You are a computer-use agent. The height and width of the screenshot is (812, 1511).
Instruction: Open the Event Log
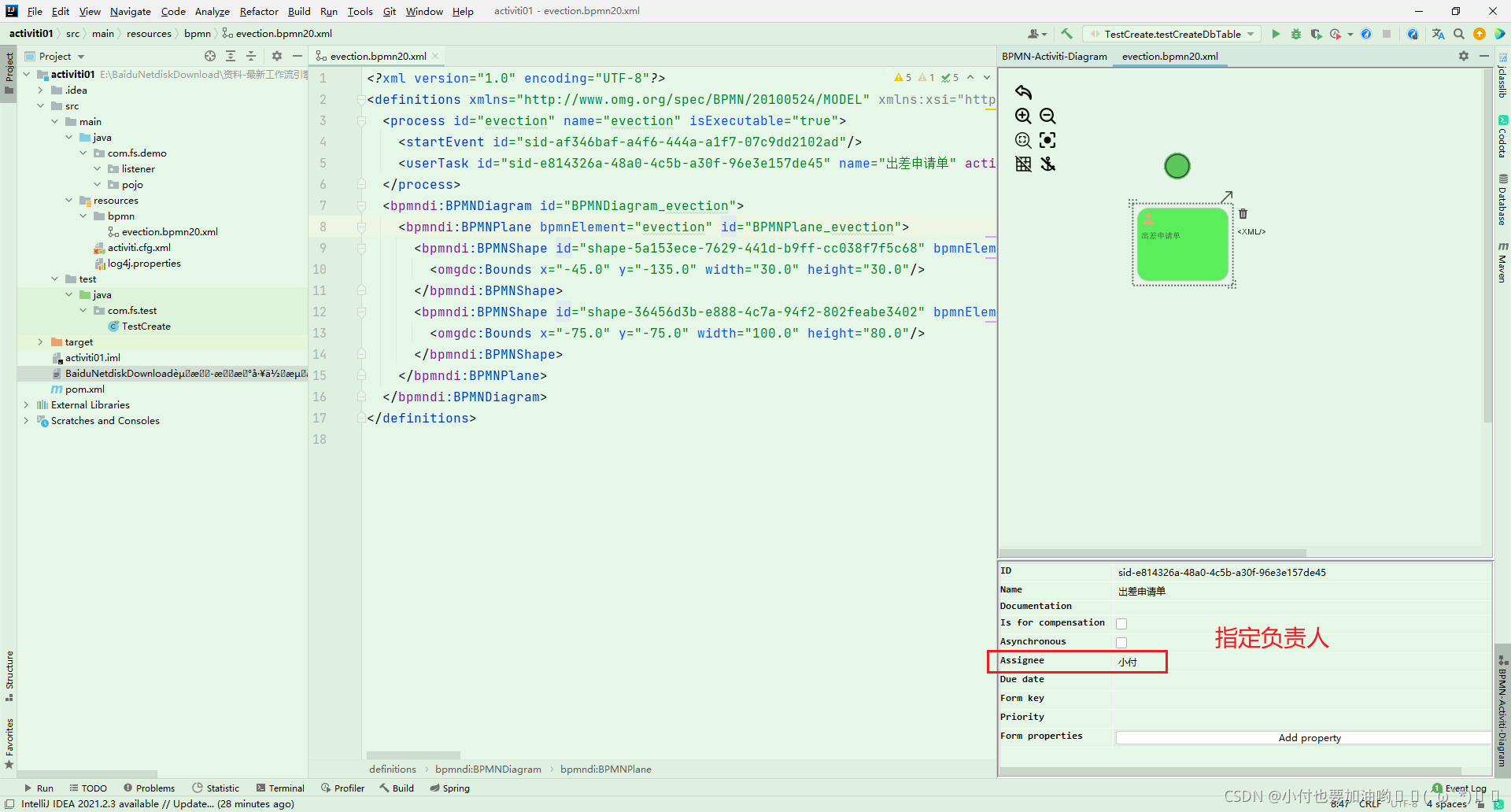coord(1459,788)
